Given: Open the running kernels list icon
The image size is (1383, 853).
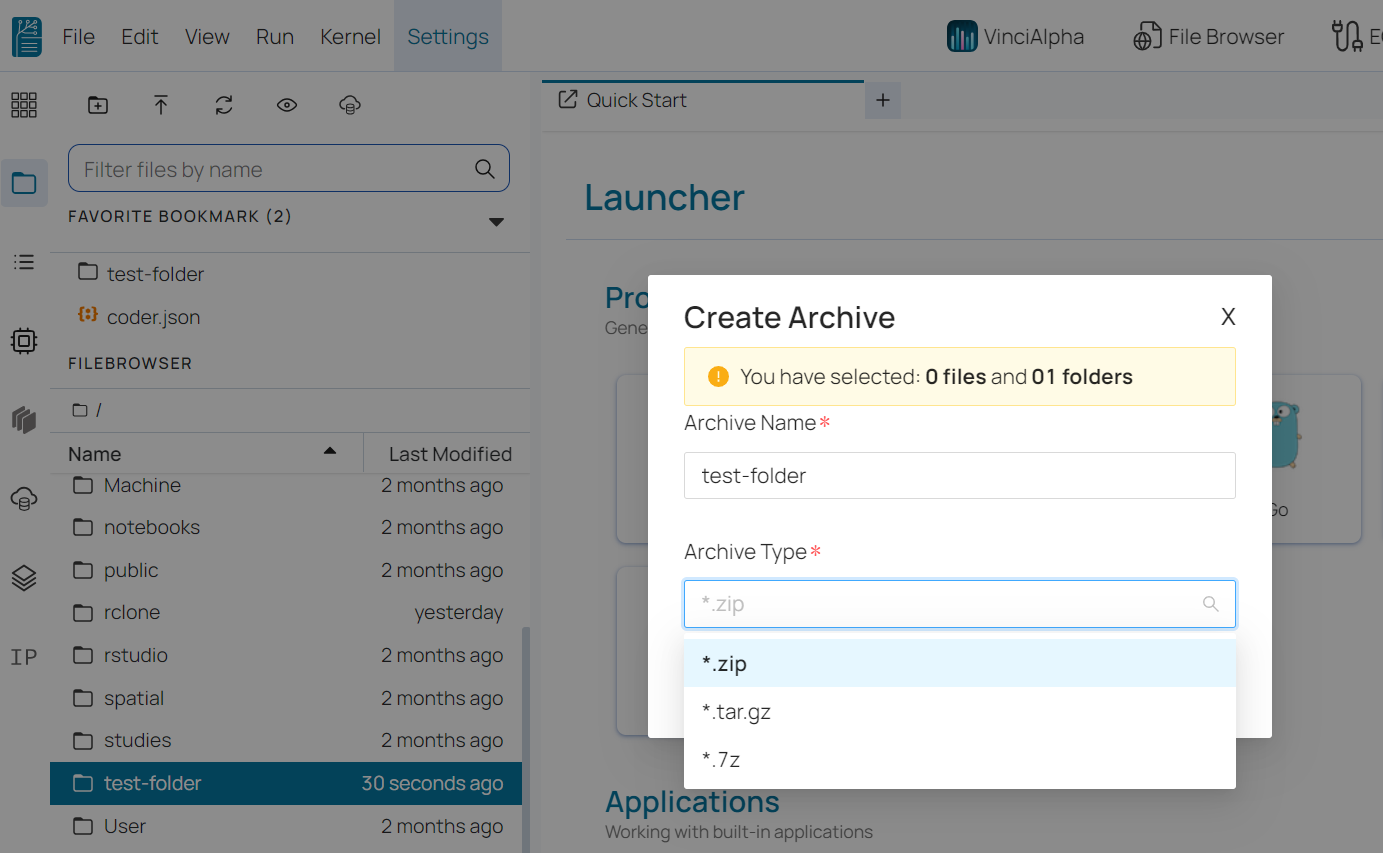Looking at the screenshot, I should tap(23, 261).
